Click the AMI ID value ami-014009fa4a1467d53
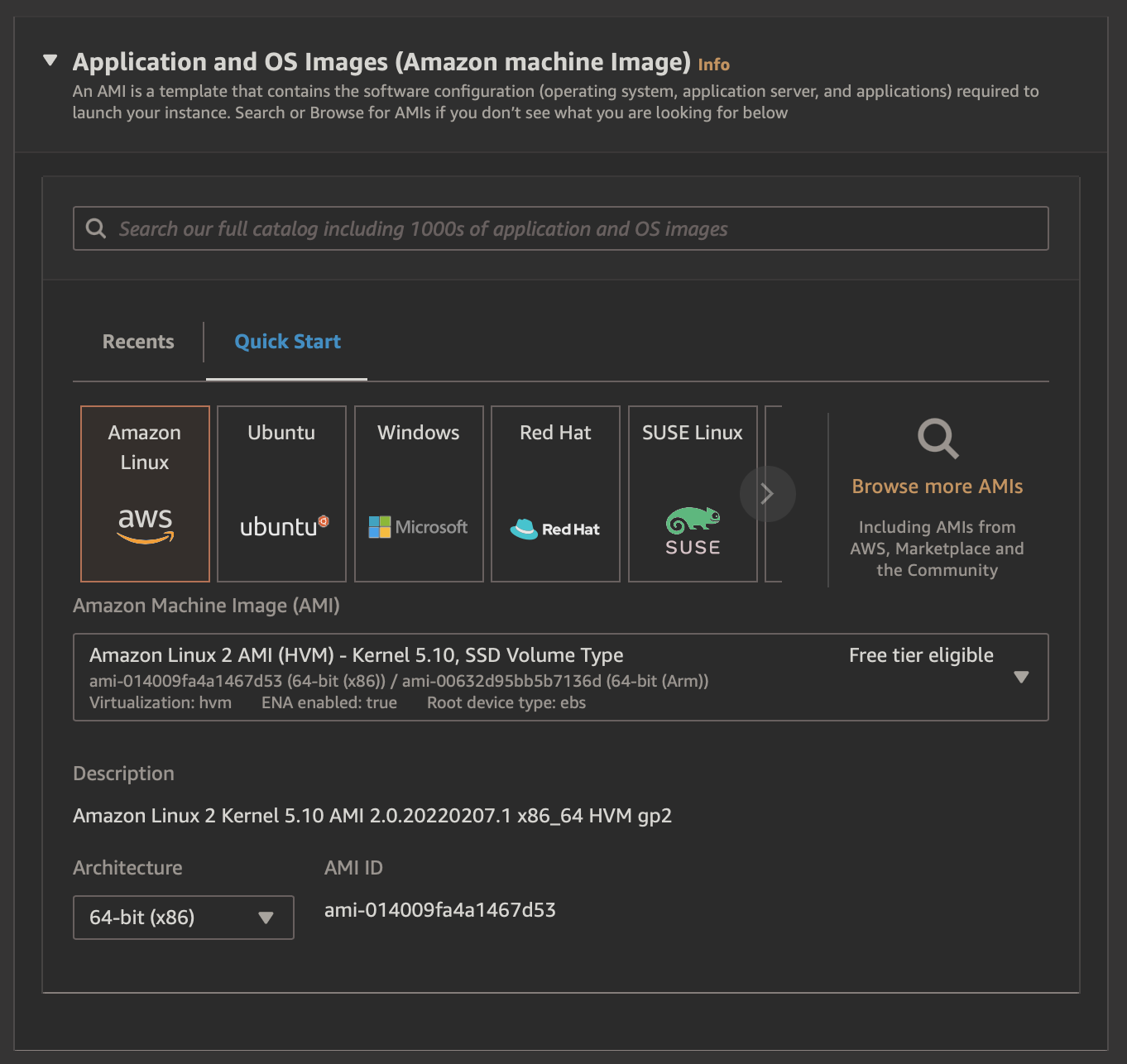 pyautogui.click(x=440, y=910)
